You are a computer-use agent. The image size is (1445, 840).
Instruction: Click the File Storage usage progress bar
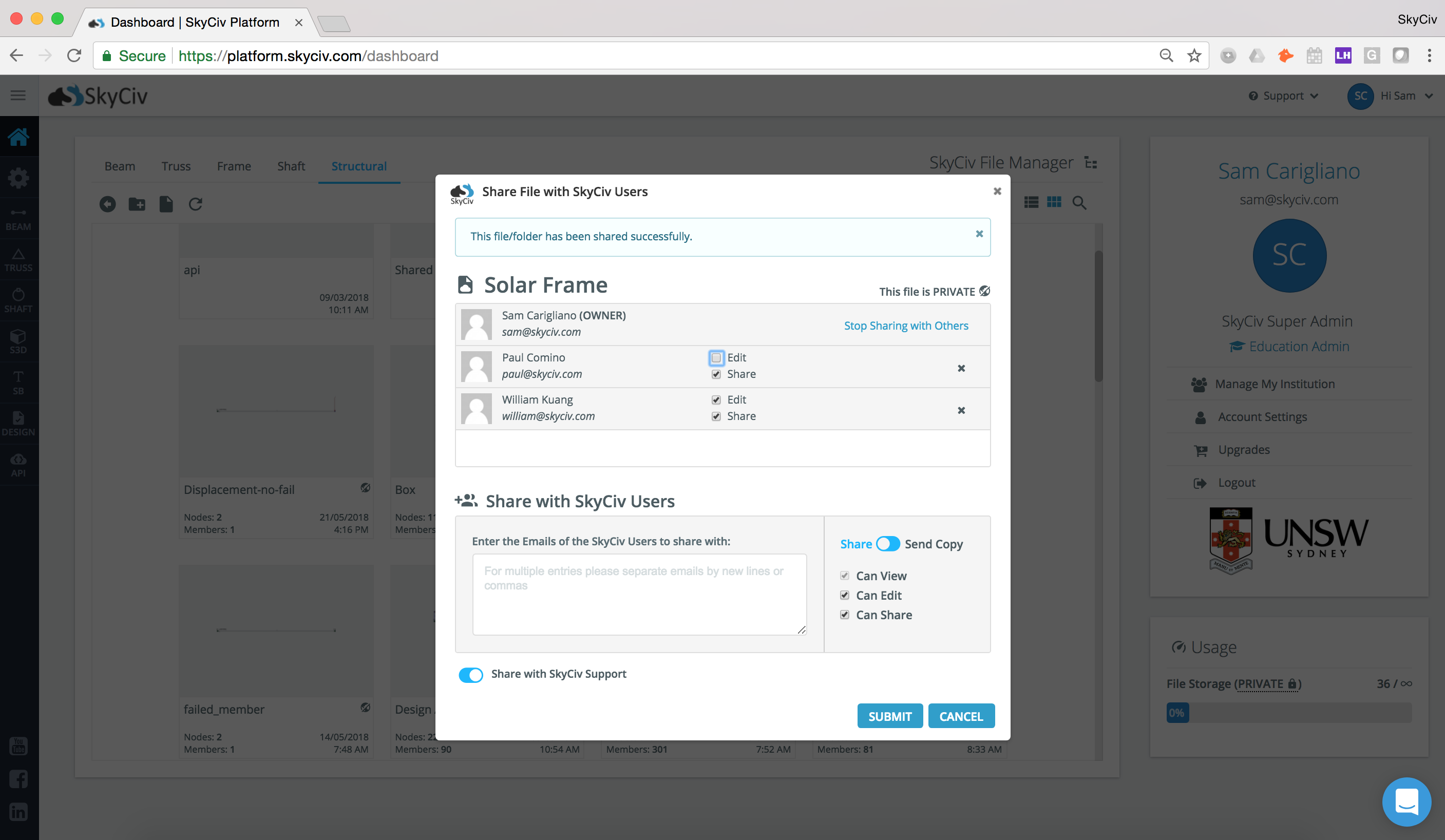(x=1288, y=713)
